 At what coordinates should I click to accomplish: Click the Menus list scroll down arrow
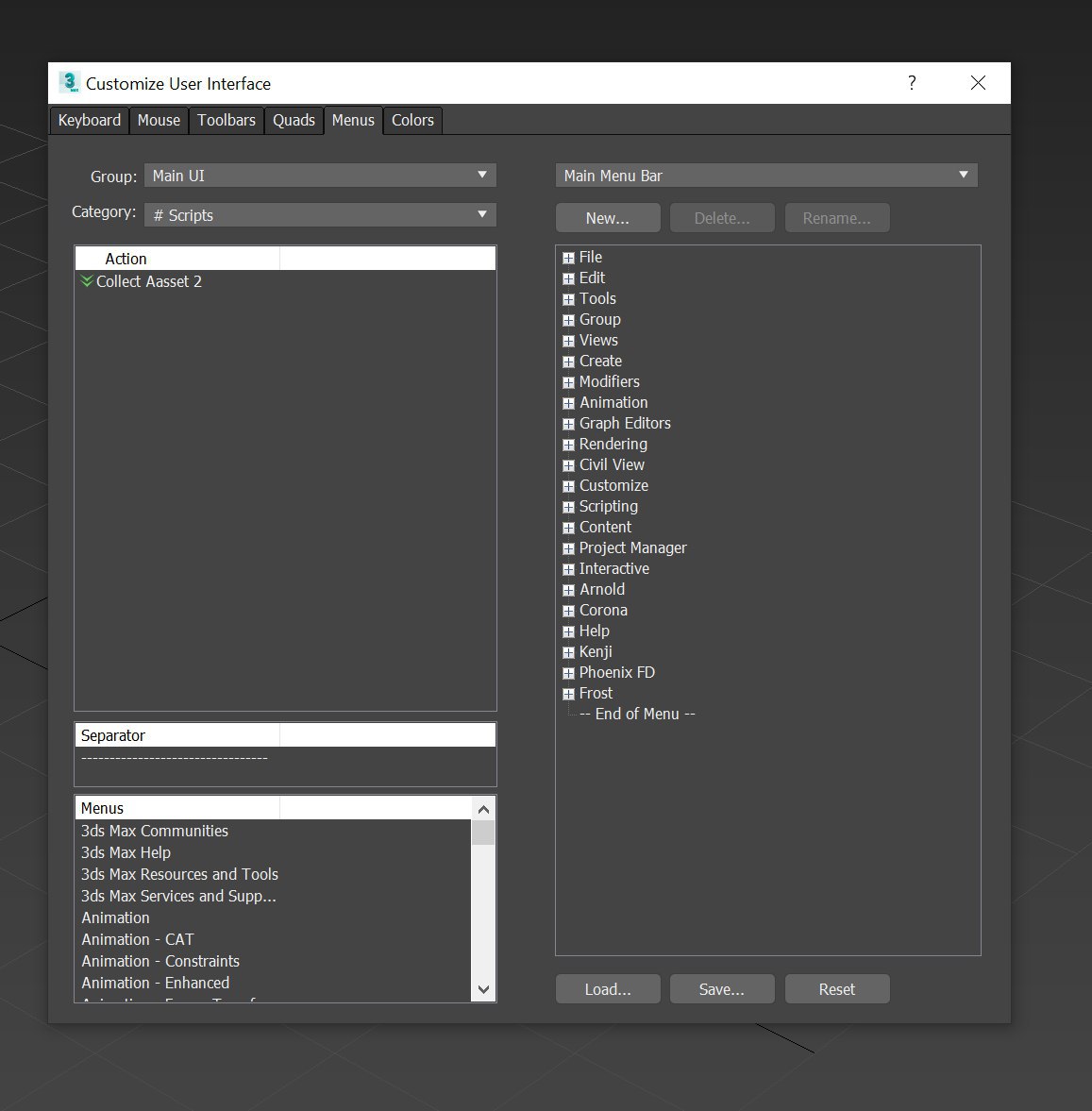[x=483, y=990]
